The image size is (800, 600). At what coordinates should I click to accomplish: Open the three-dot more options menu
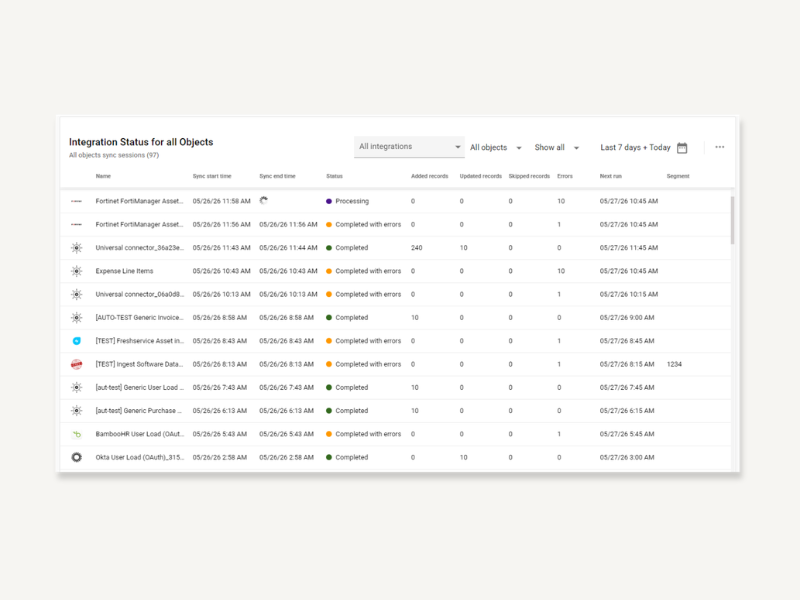tap(719, 147)
